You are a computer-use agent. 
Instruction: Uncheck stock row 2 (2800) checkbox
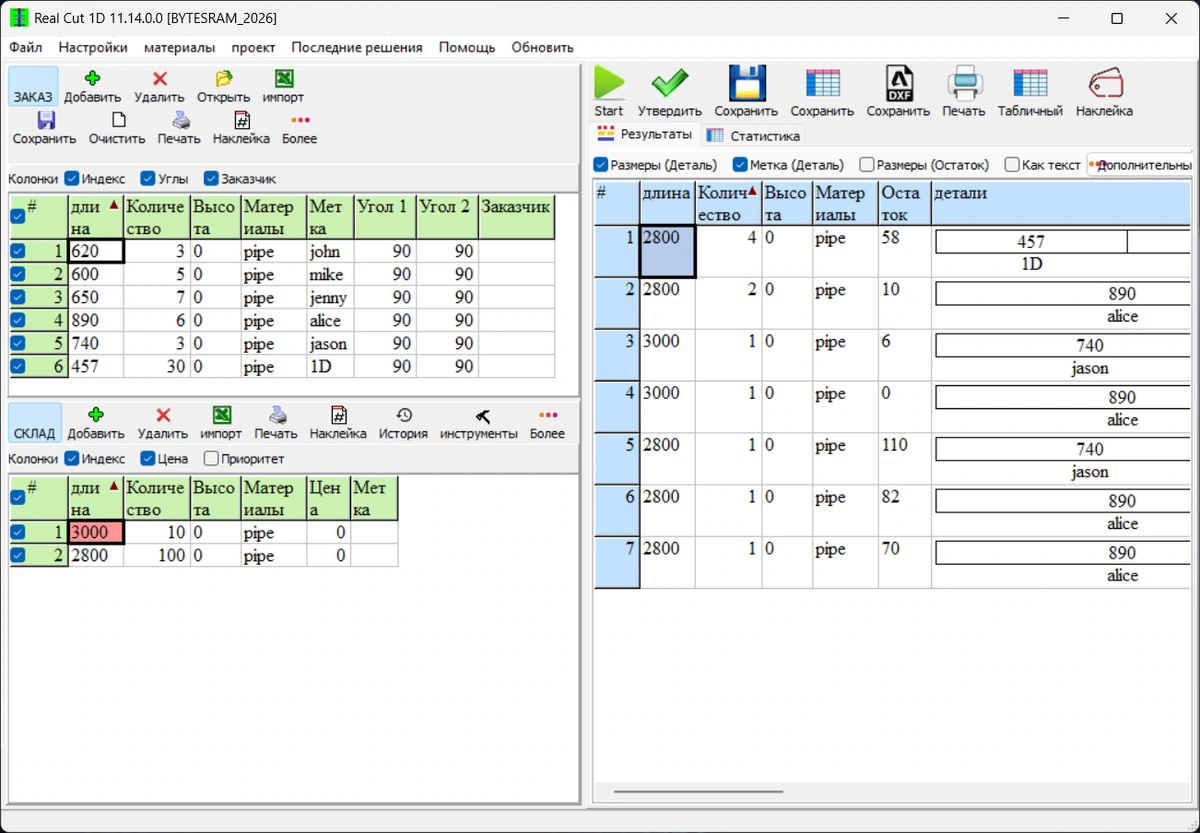17,555
